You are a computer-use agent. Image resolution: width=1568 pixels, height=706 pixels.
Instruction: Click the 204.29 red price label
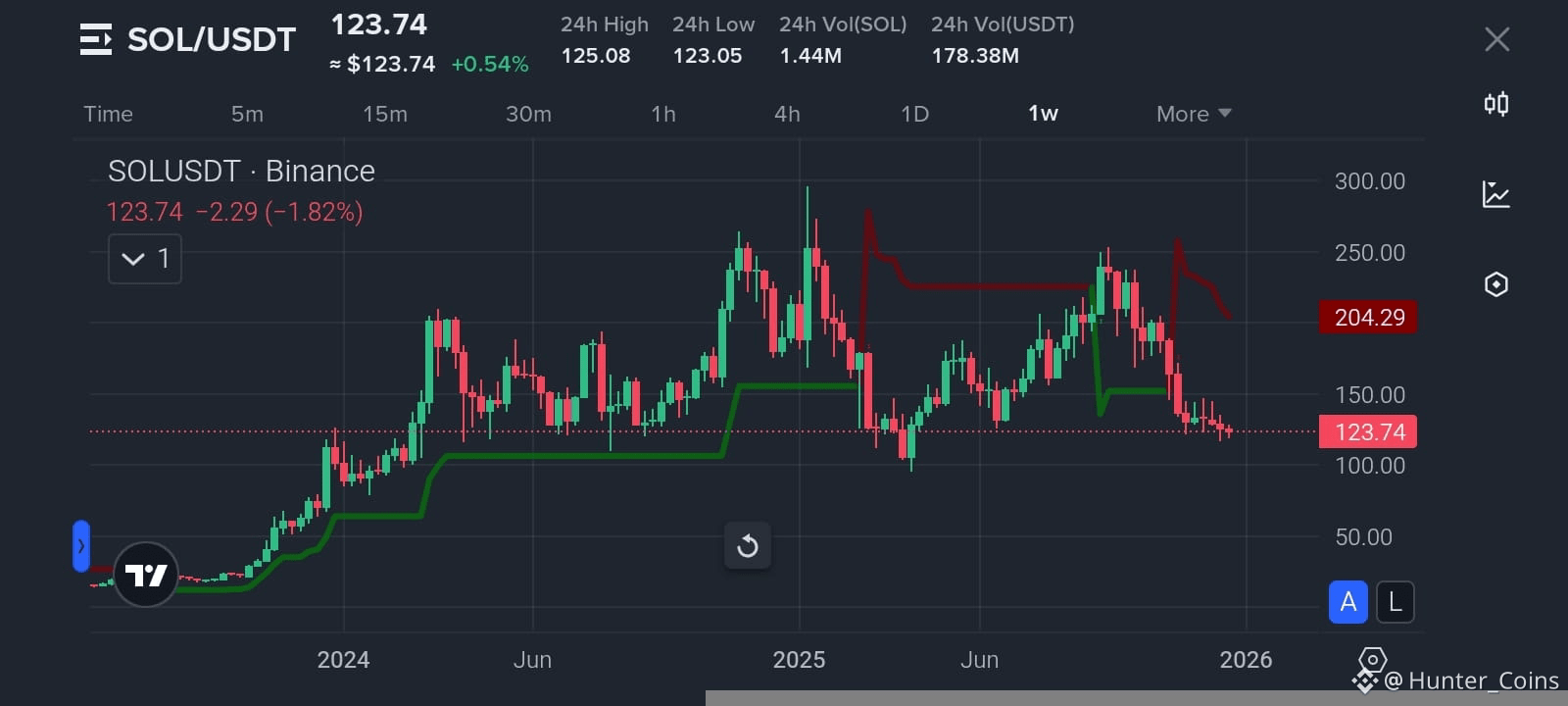tap(1368, 317)
